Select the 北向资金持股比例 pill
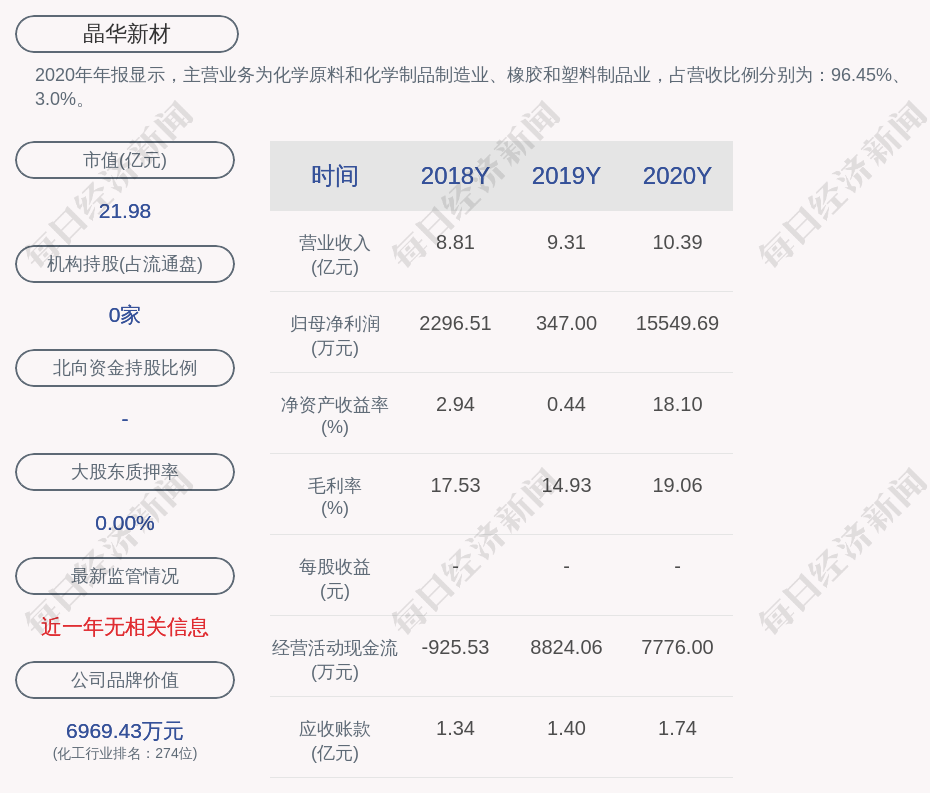Viewport: 930px width, 793px height. coord(125,368)
